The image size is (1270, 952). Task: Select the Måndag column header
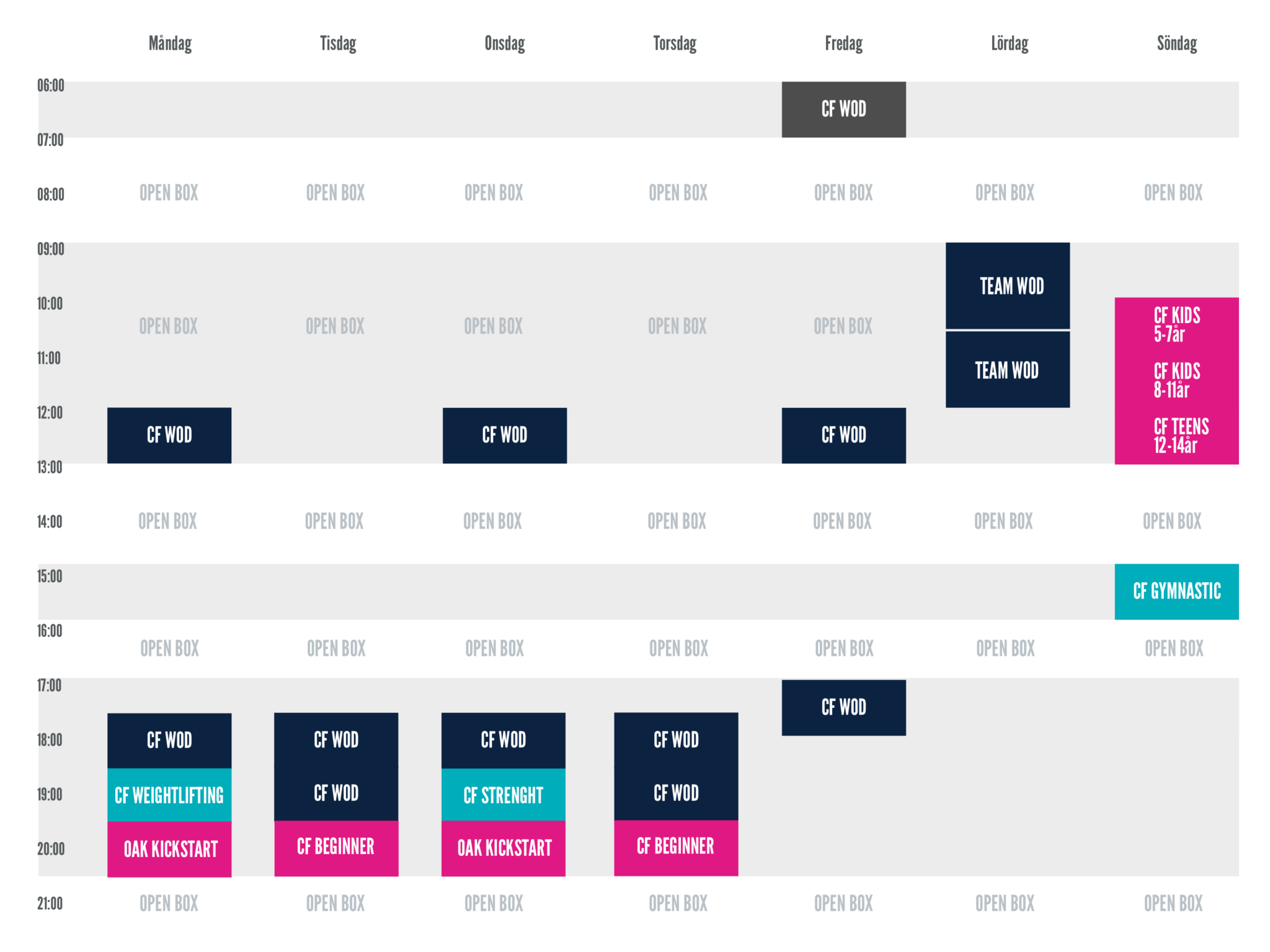pos(170,43)
